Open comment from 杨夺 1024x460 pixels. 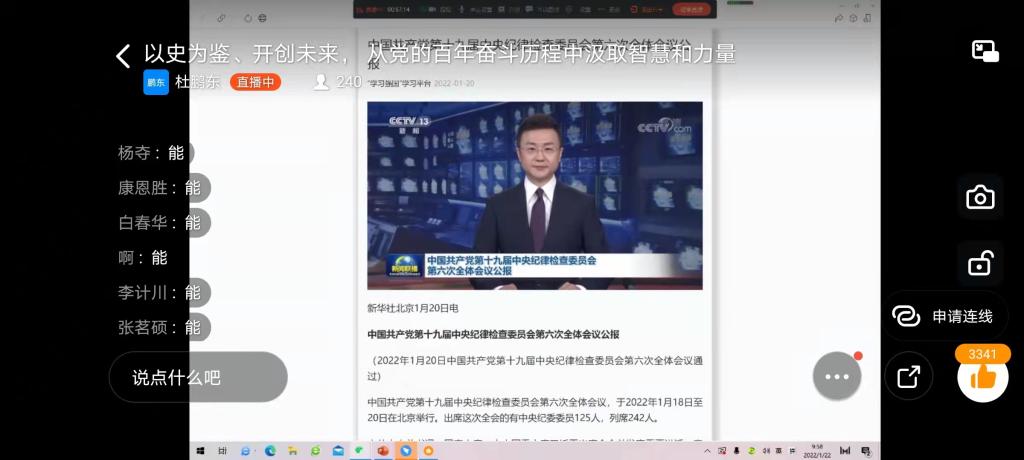click(x=152, y=153)
